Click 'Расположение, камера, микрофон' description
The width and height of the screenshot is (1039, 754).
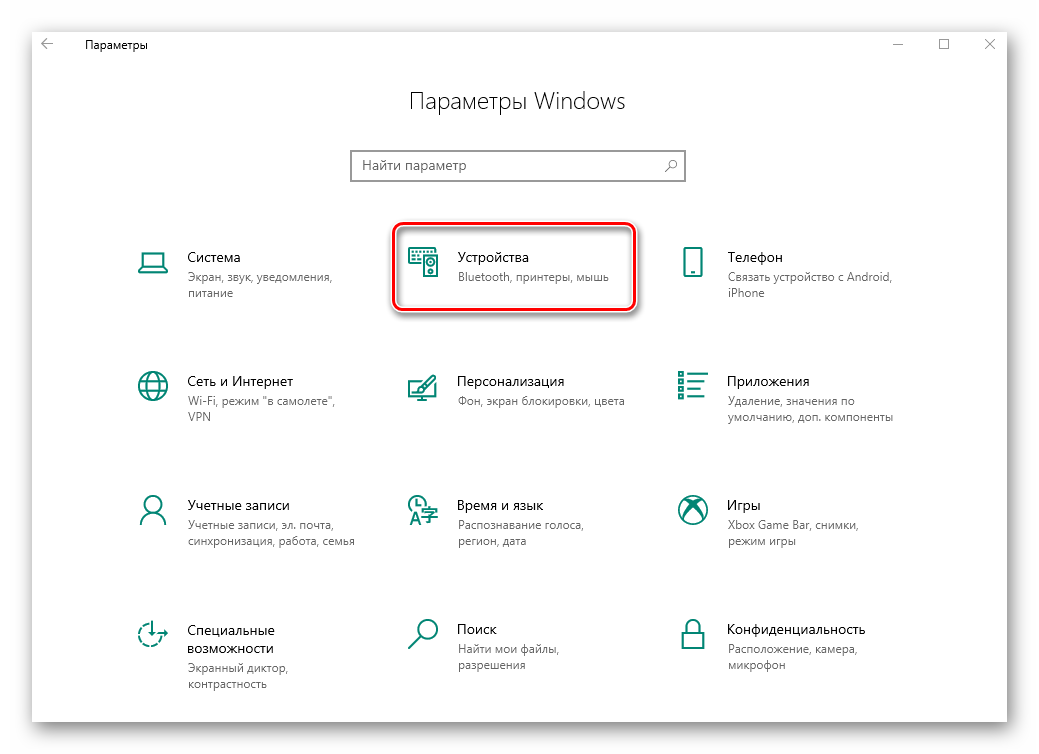(x=793, y=657)
